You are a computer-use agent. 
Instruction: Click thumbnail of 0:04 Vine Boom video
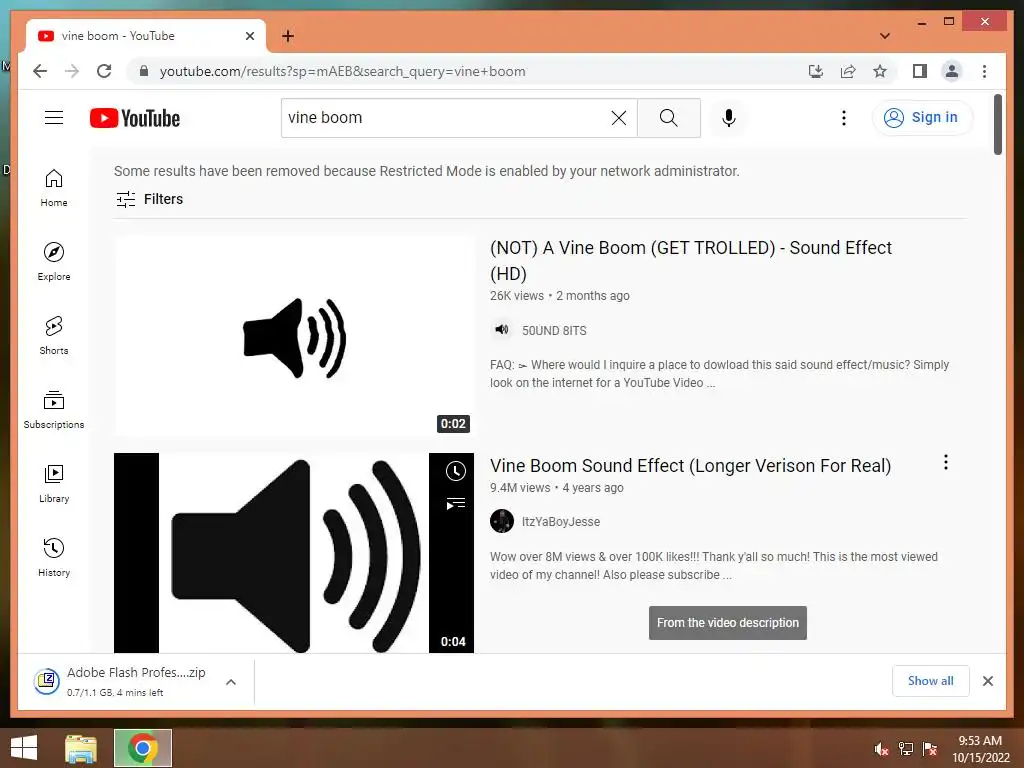294,552
